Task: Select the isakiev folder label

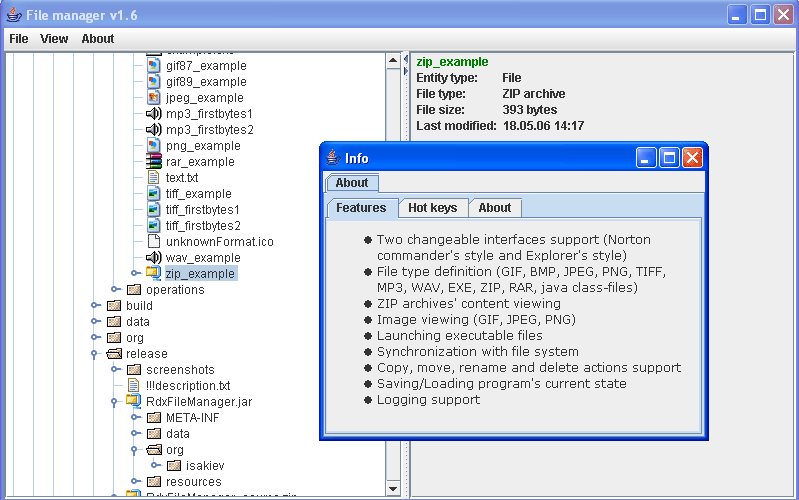Action: pos(205,465)
